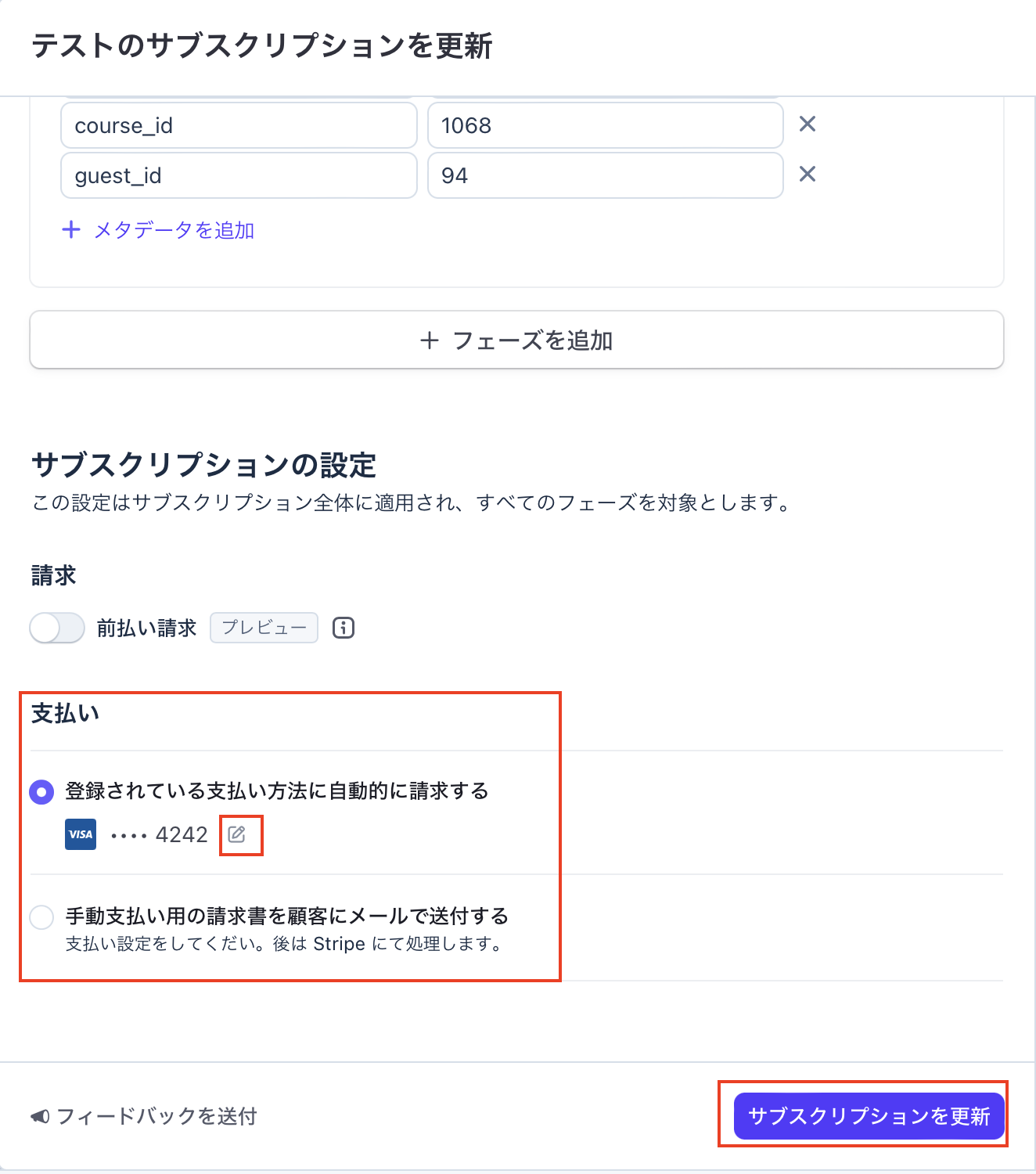Click the 1068 value field
1036x1174 pixels.
(x=605, y=125)
